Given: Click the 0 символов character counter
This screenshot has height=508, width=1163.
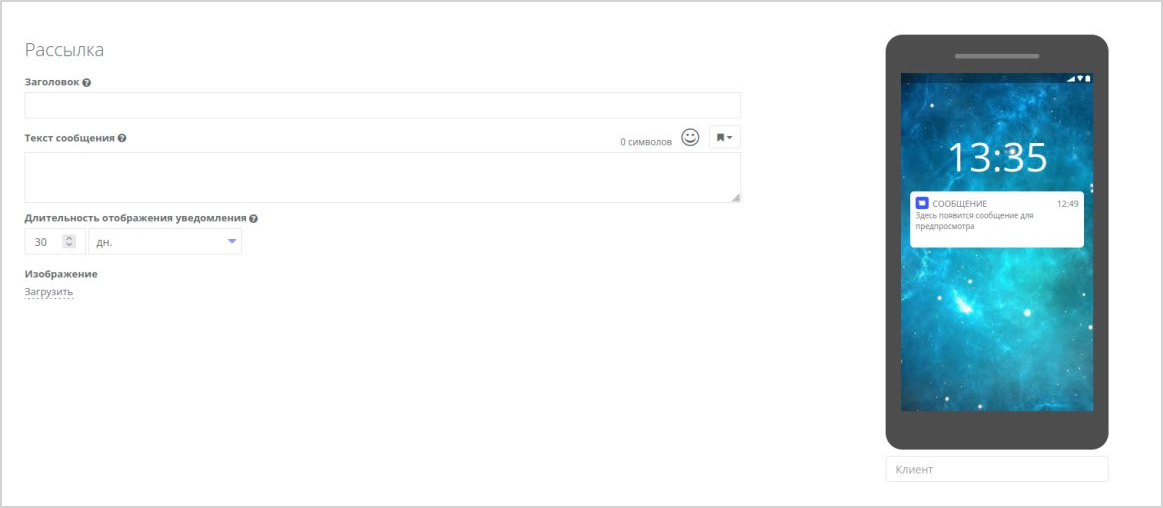Looking at the screenshot, I should coord(646,142).
